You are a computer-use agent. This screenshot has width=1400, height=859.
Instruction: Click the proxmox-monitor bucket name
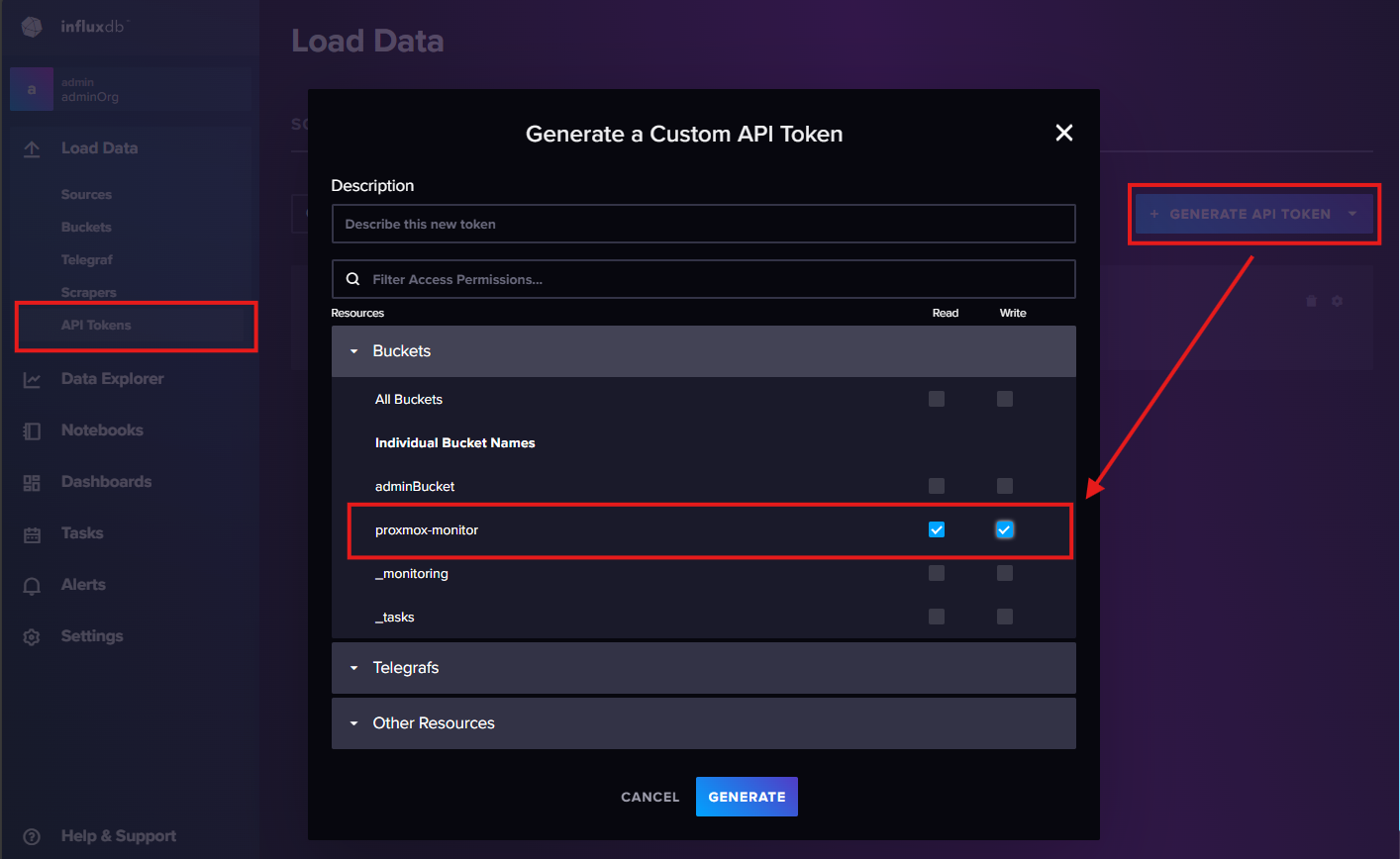click(x=427, y=530)
